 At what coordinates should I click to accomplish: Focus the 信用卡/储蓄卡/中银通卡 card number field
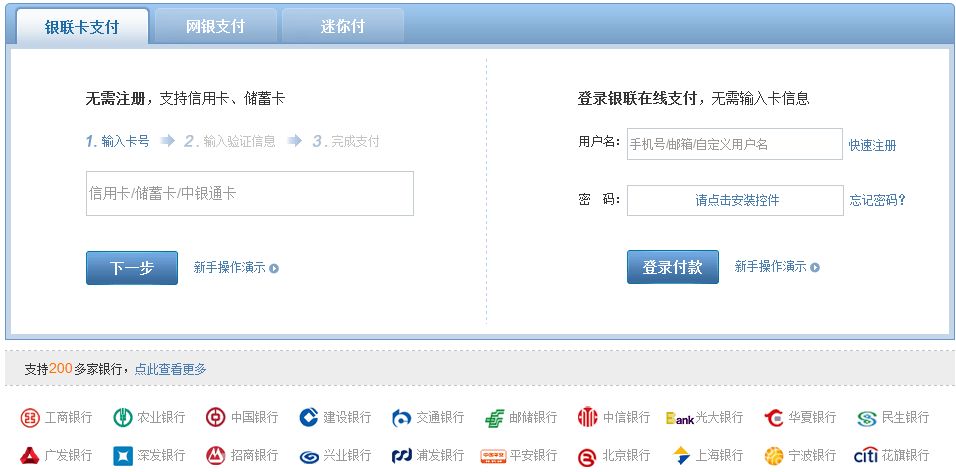(x=250, y=193)
